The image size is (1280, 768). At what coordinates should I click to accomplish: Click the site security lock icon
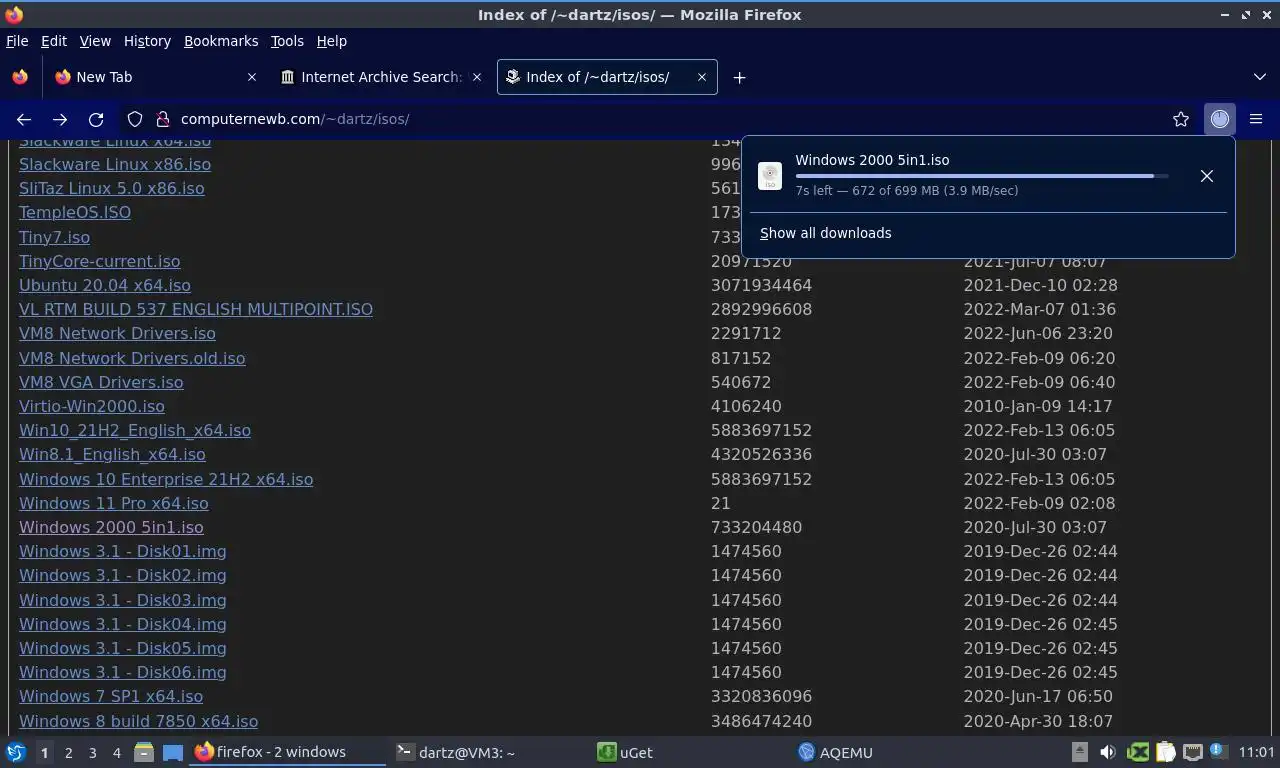coord(163,119)
